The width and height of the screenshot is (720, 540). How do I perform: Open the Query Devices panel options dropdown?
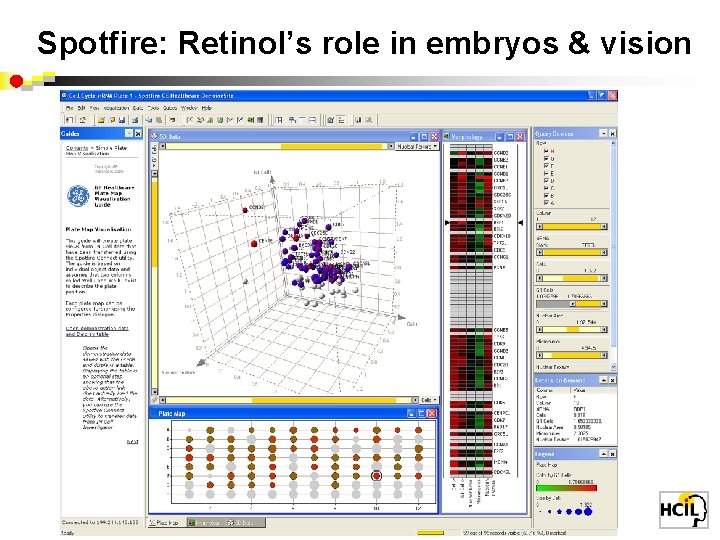click(603, 133)
